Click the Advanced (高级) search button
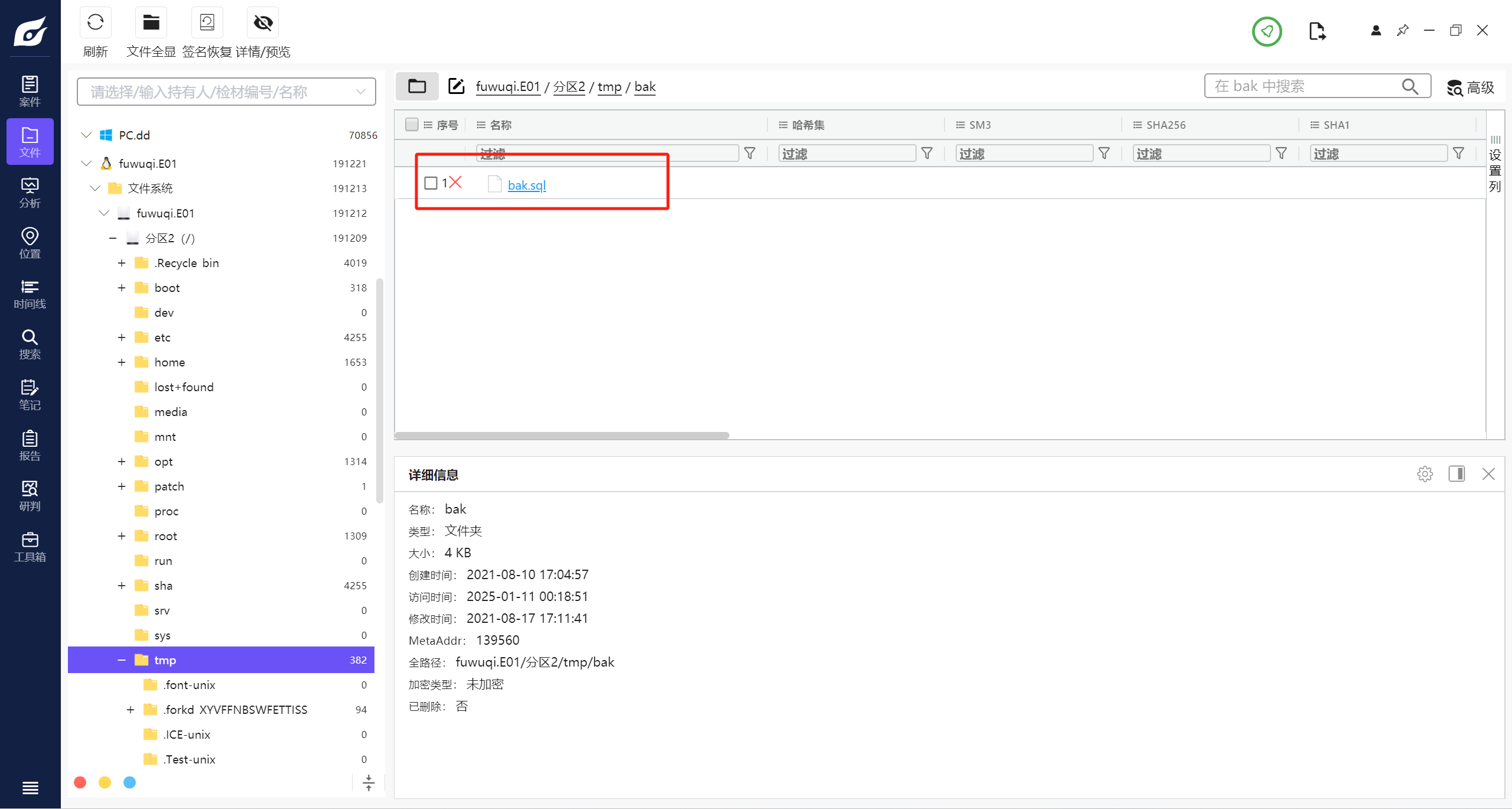 pyautogui.click(x=1470, y=87)
